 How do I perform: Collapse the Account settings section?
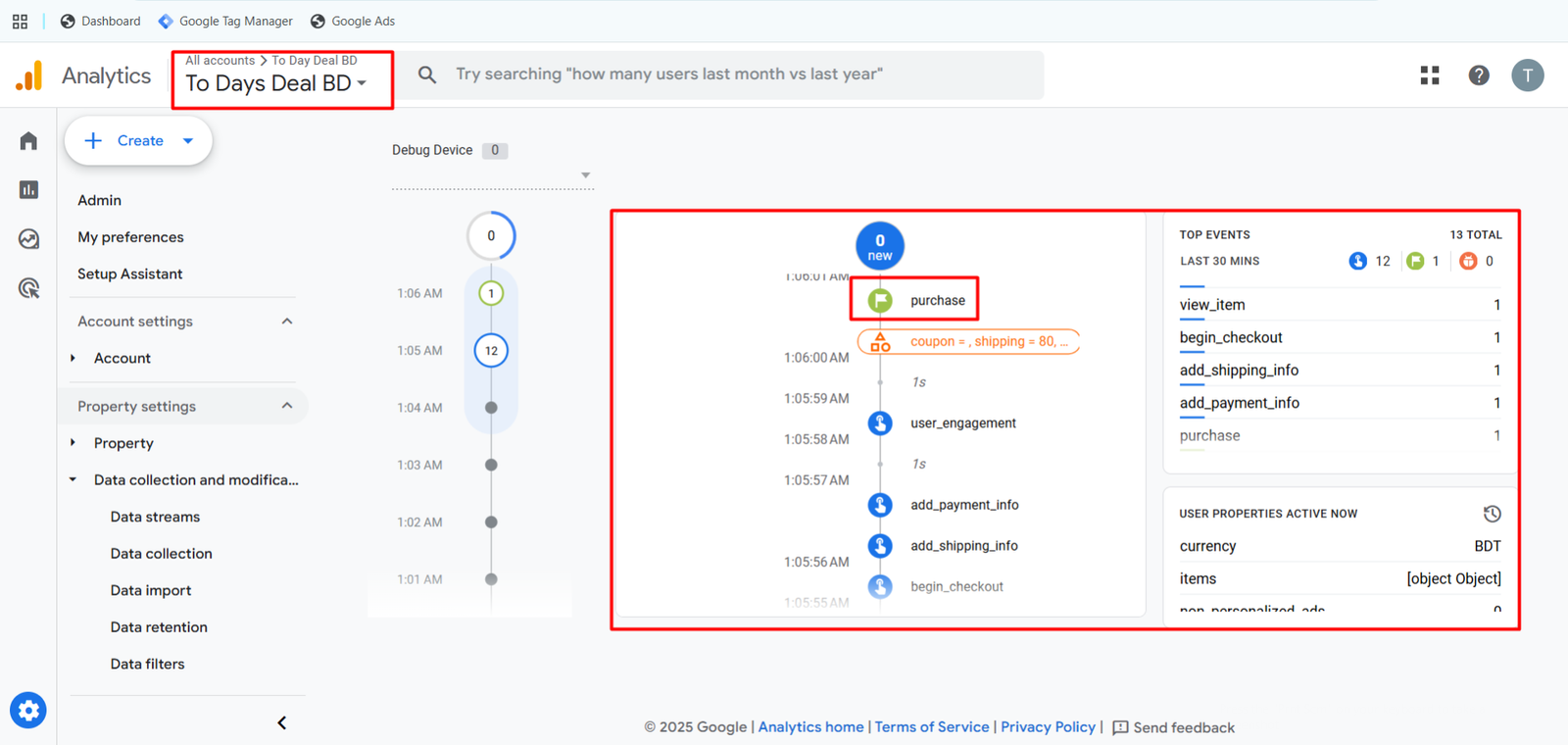pos(287,322)
